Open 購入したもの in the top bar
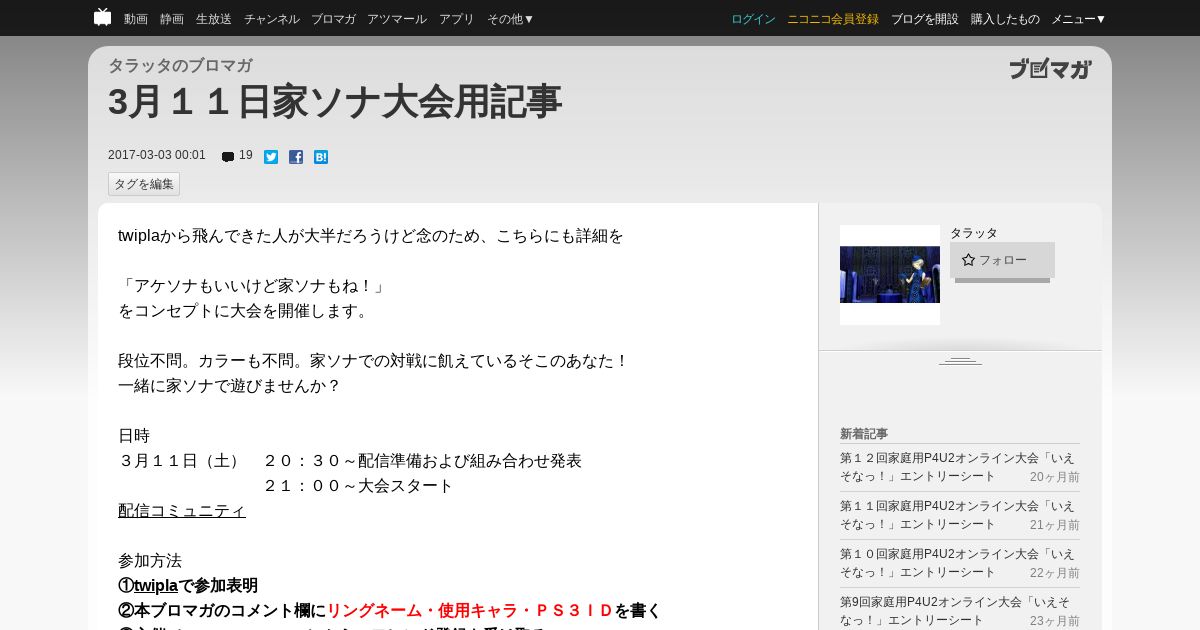This screenshot has height=630, width=1200. (1005, 19)
